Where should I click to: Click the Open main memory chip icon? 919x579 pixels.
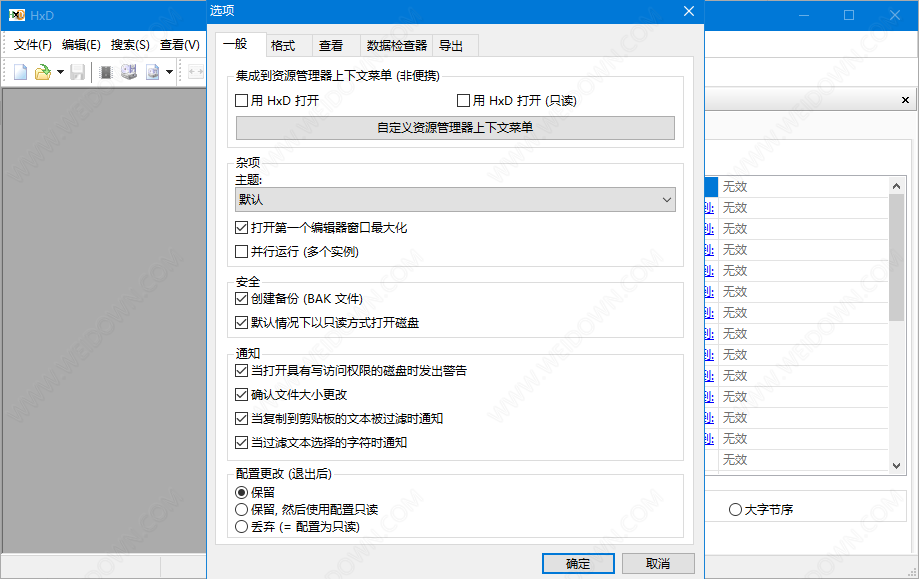(106, 72)
